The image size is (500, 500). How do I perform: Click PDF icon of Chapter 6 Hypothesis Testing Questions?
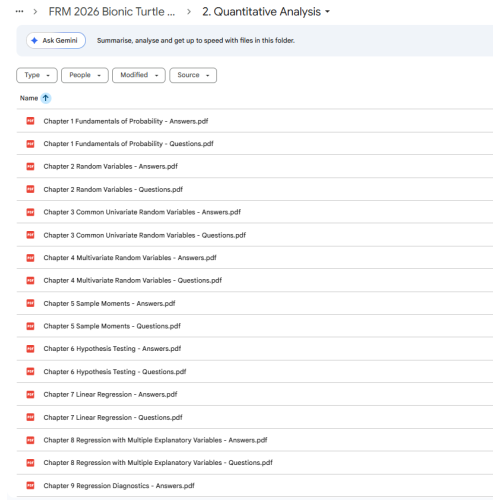30,371
